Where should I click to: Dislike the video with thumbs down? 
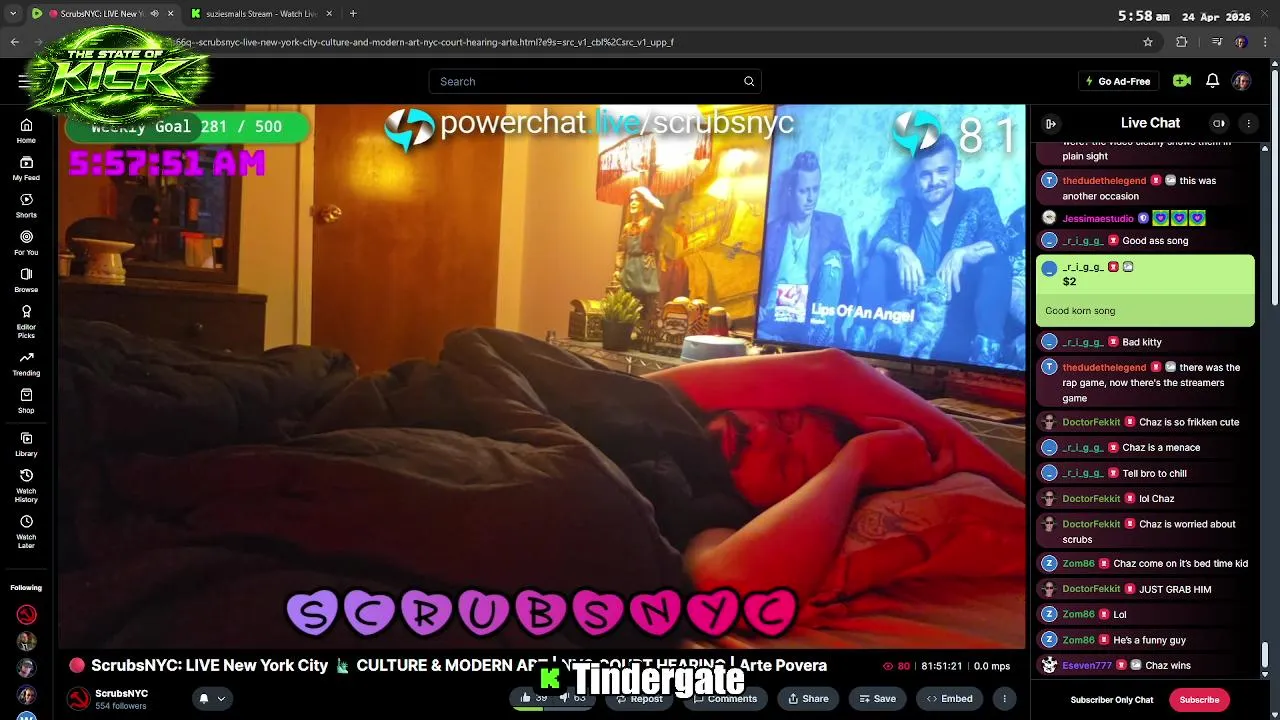point(573,698)
